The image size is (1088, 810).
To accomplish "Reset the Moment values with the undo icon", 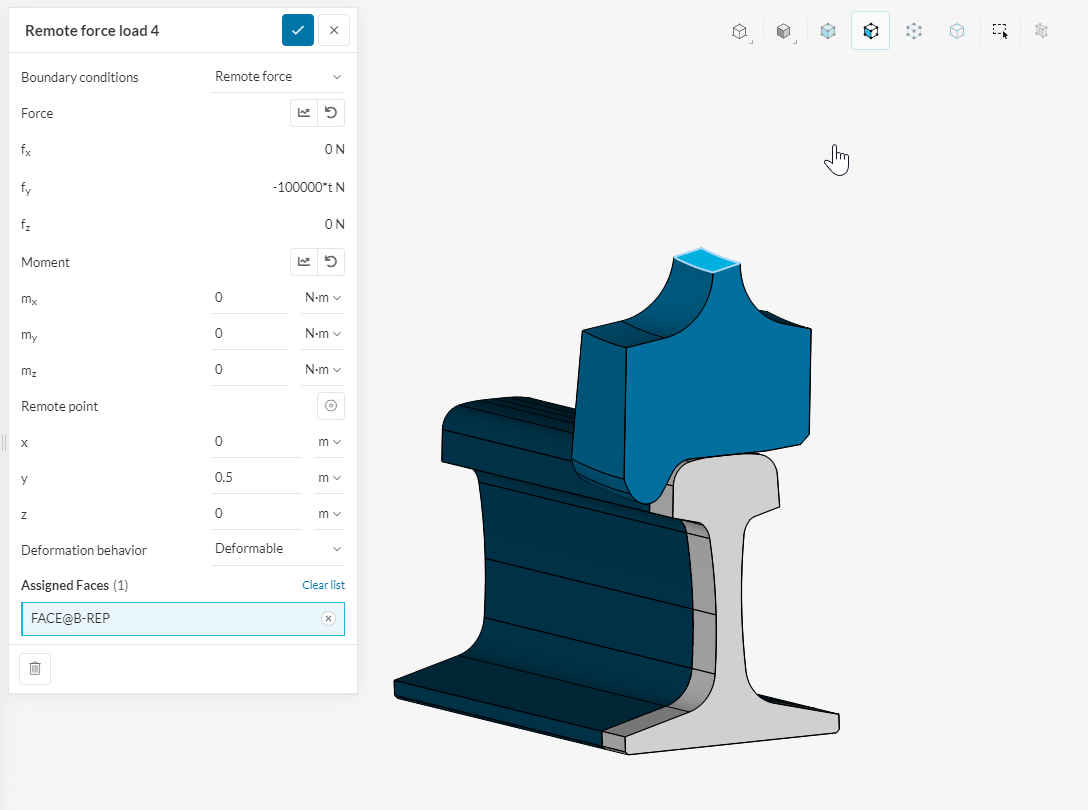I will click(x=331, y=262).
